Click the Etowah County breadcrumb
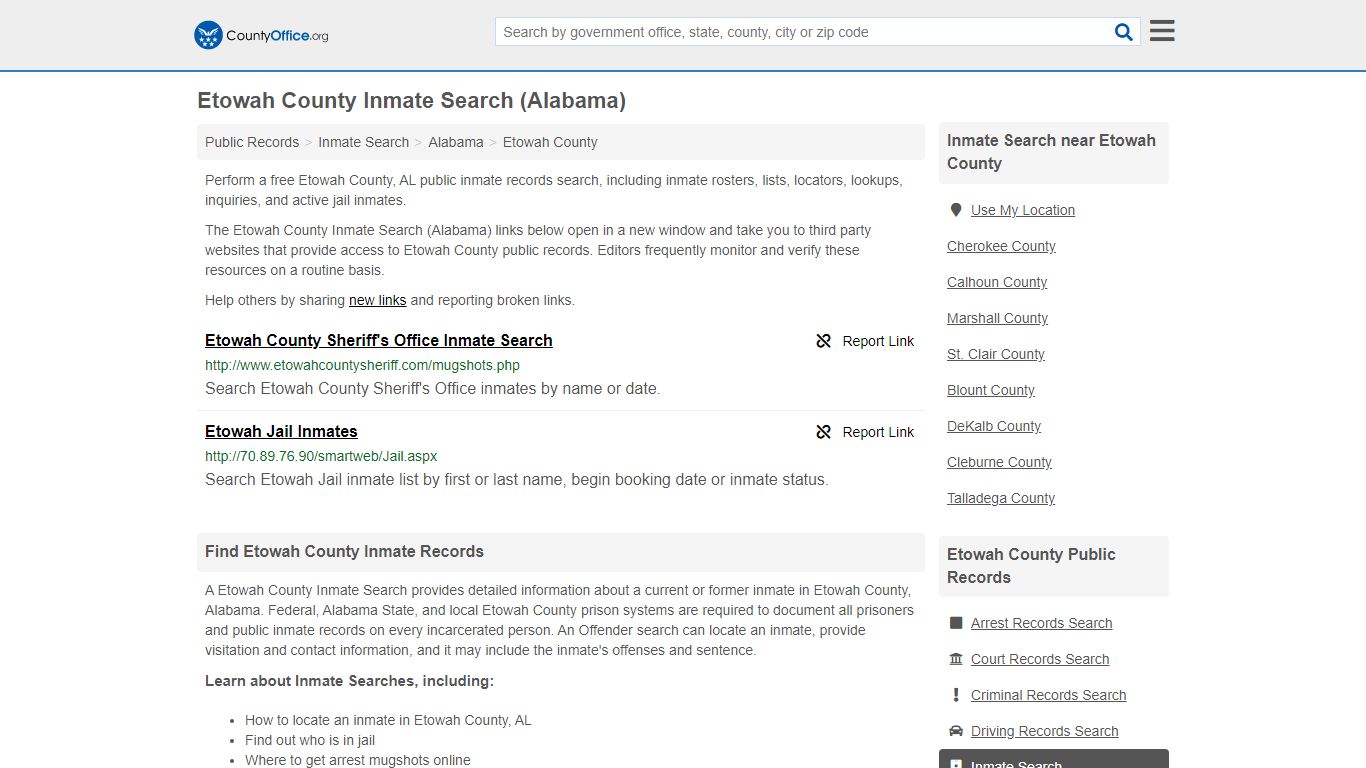 click(550, 142)
